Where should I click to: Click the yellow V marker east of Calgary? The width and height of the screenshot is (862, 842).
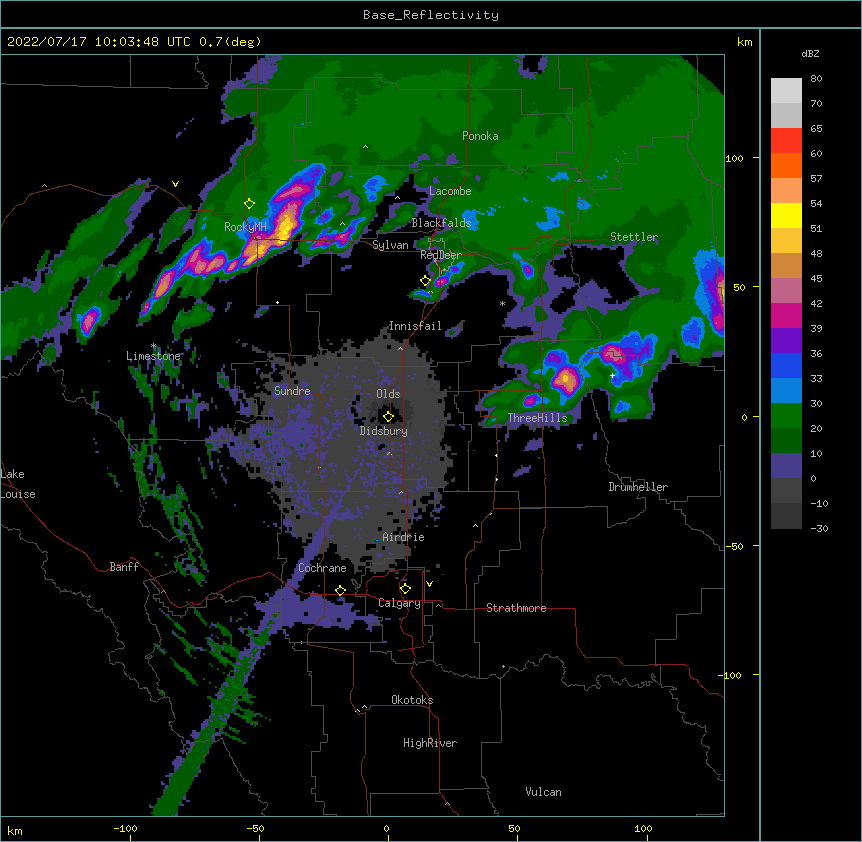(429, 584)
